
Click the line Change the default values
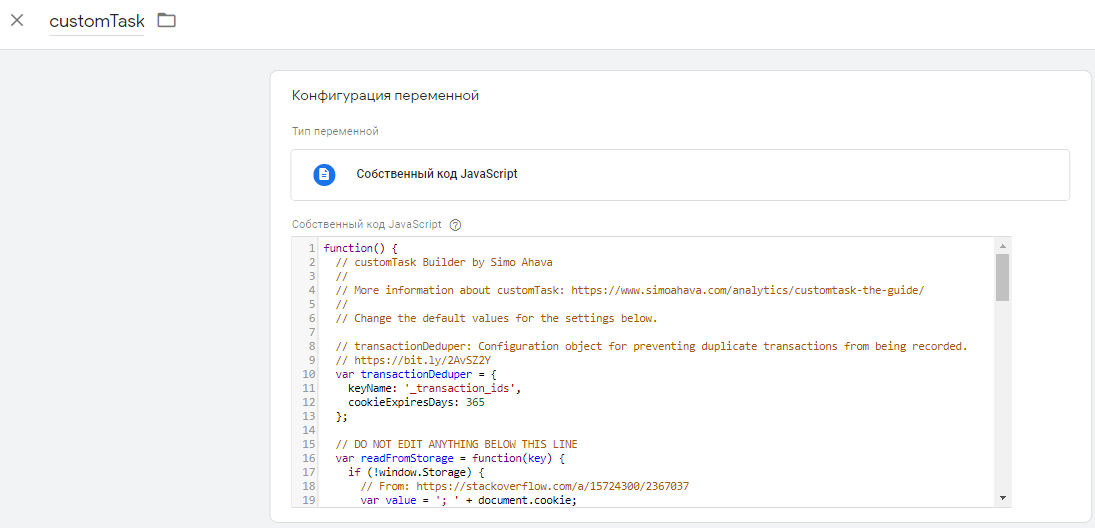pos(497,318)
